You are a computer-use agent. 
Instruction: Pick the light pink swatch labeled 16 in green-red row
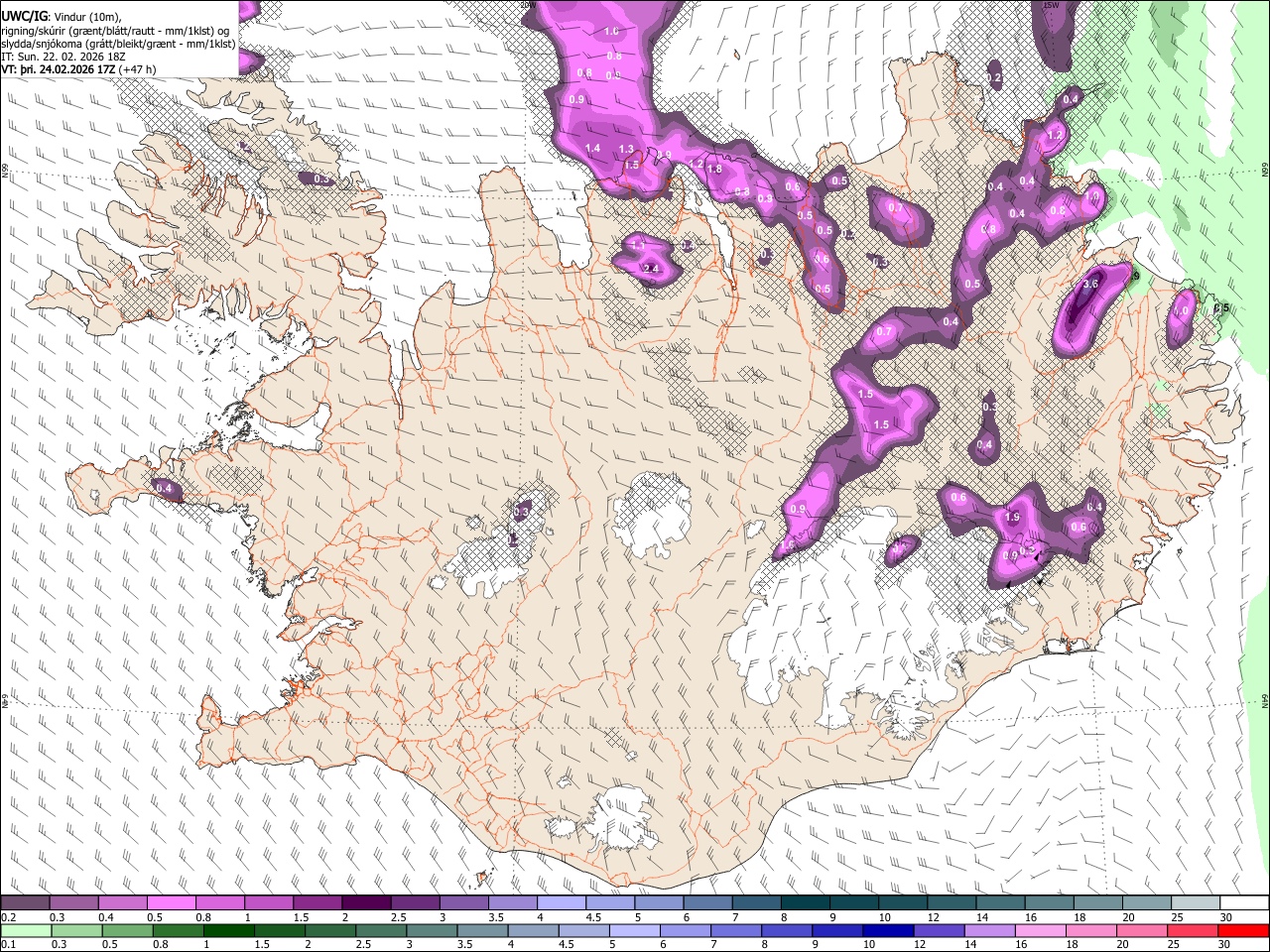1040,931
